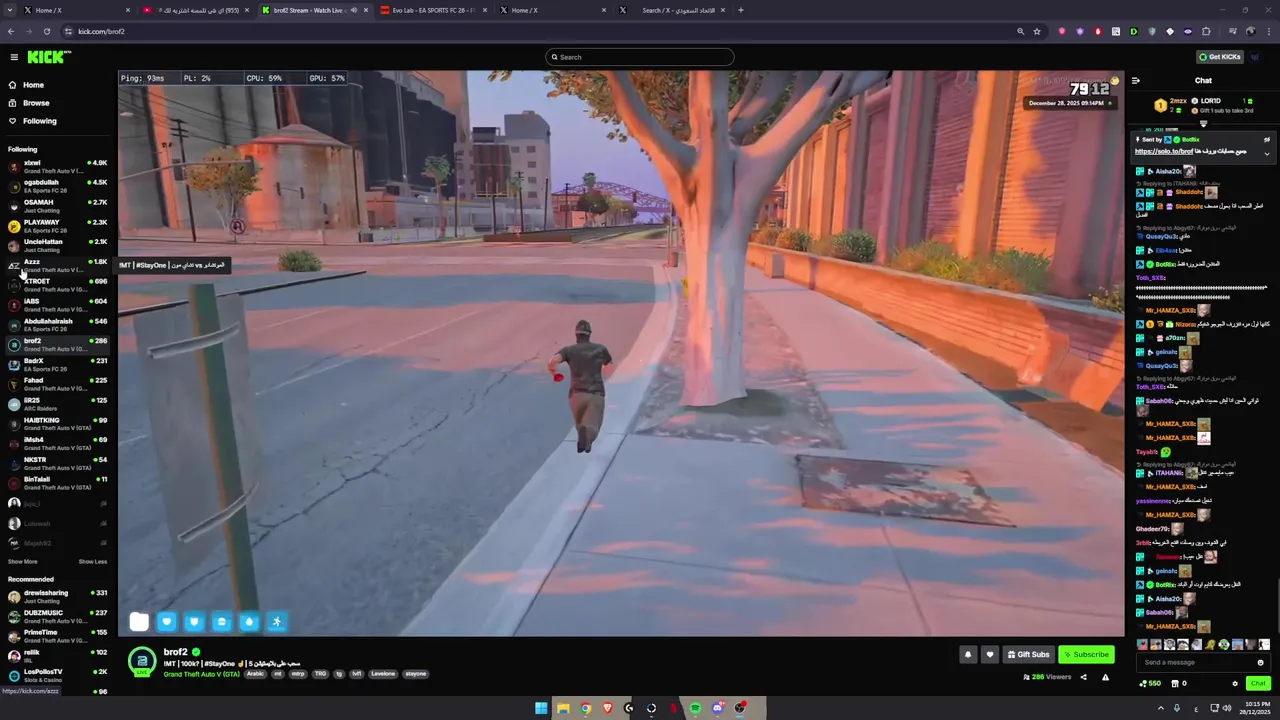Open NKSTR followed channel
This screenshot has height=720, width=1280.
click(56, 464)
